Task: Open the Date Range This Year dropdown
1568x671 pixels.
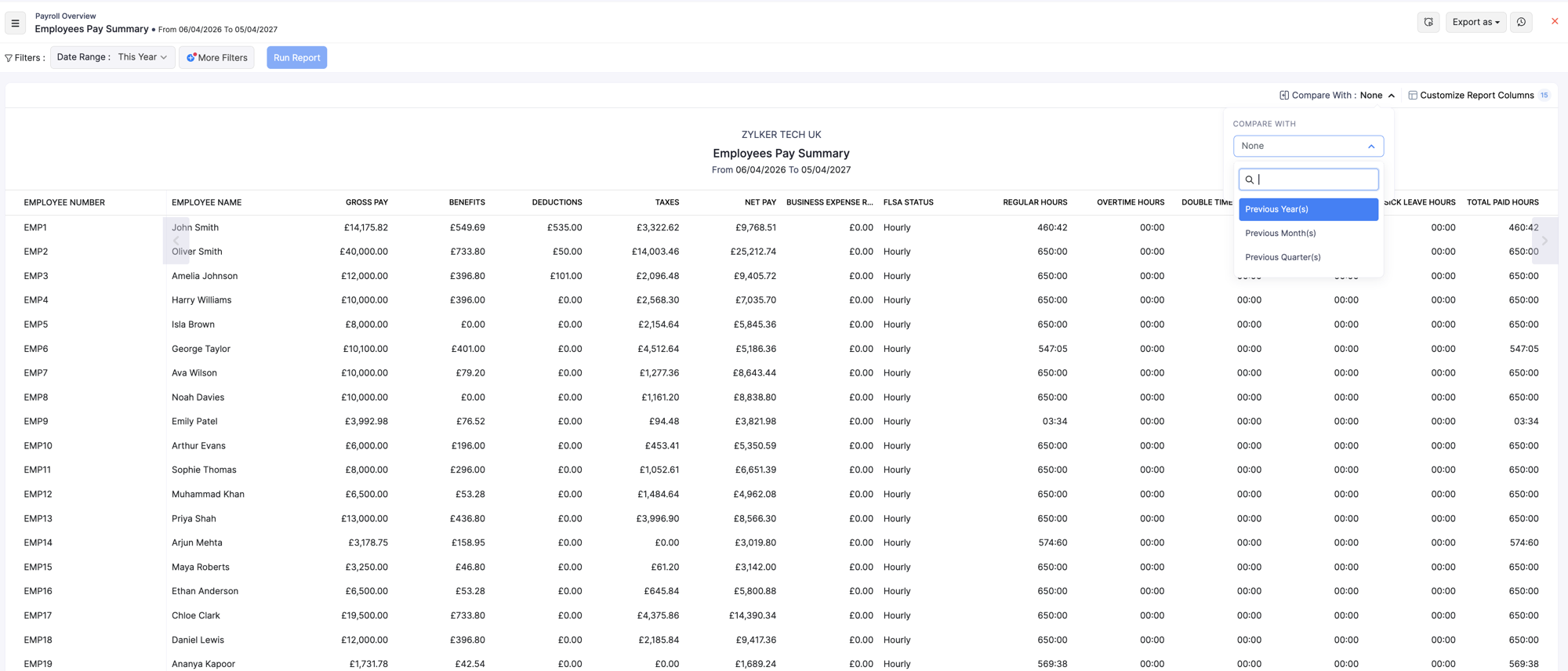Action: coord(112,57)
